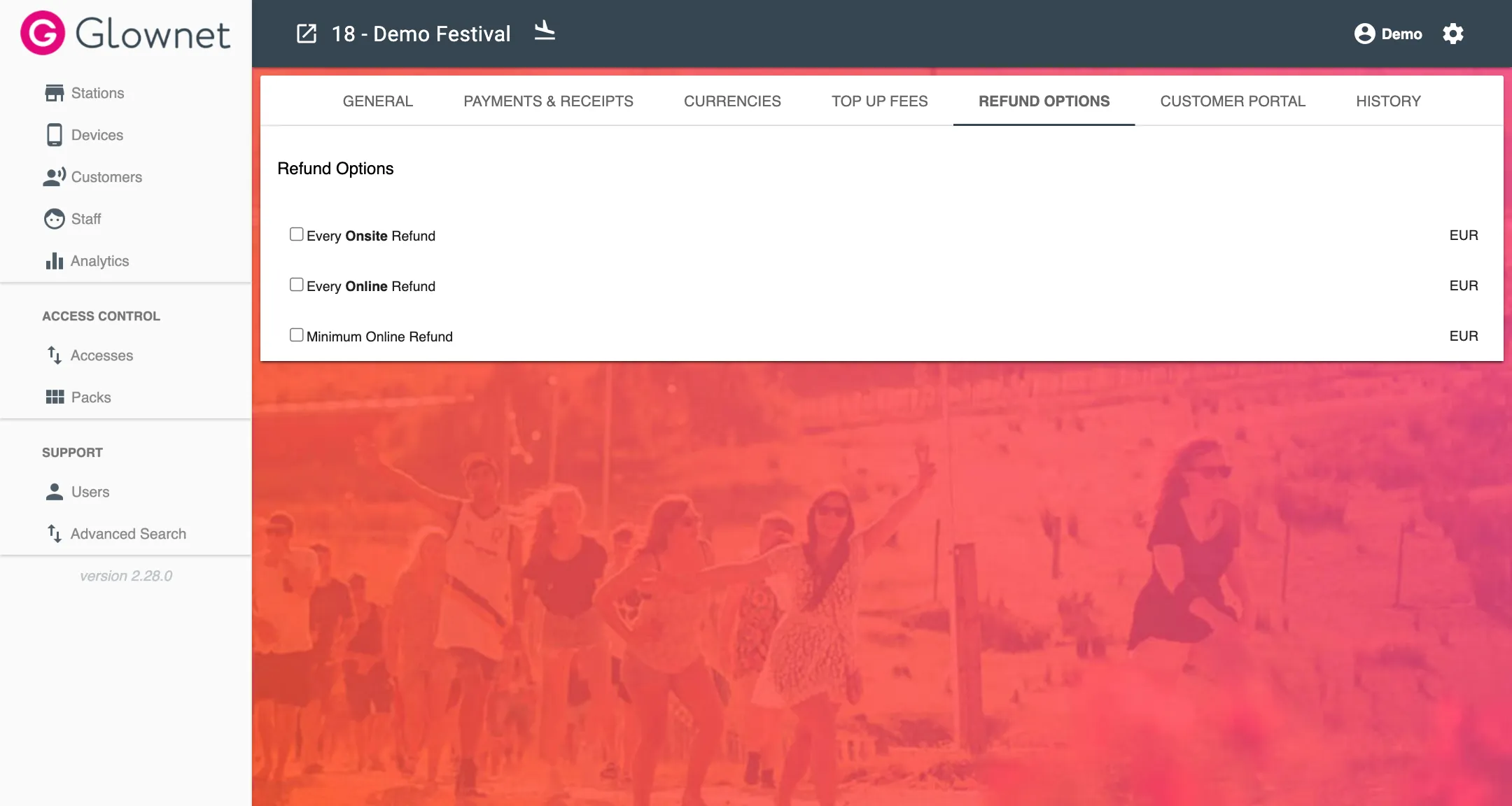Click the Every Online Refund label
1512x806 pixels.
point(371,286)
